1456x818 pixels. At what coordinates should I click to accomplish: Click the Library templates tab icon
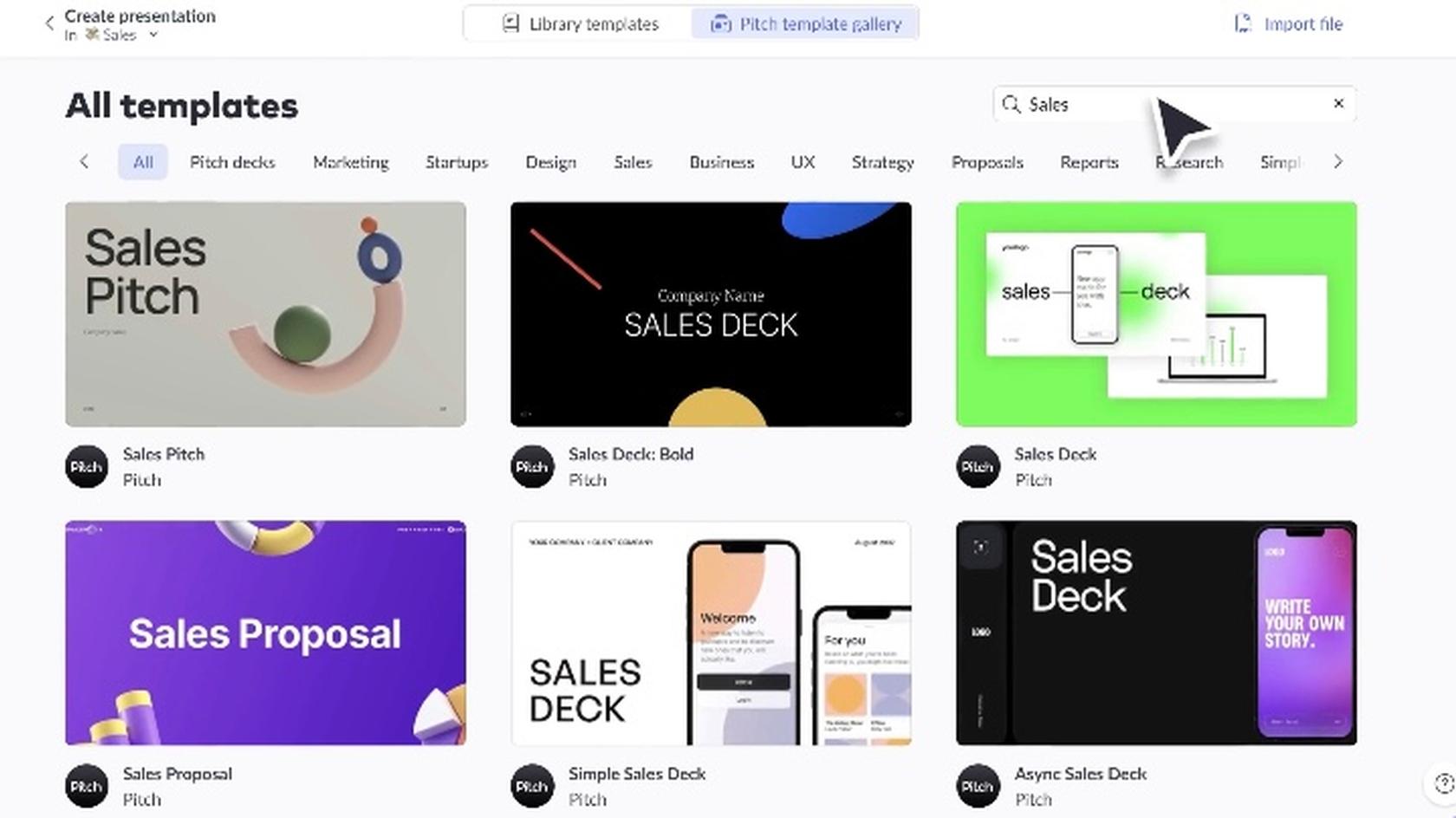(511, 24)
